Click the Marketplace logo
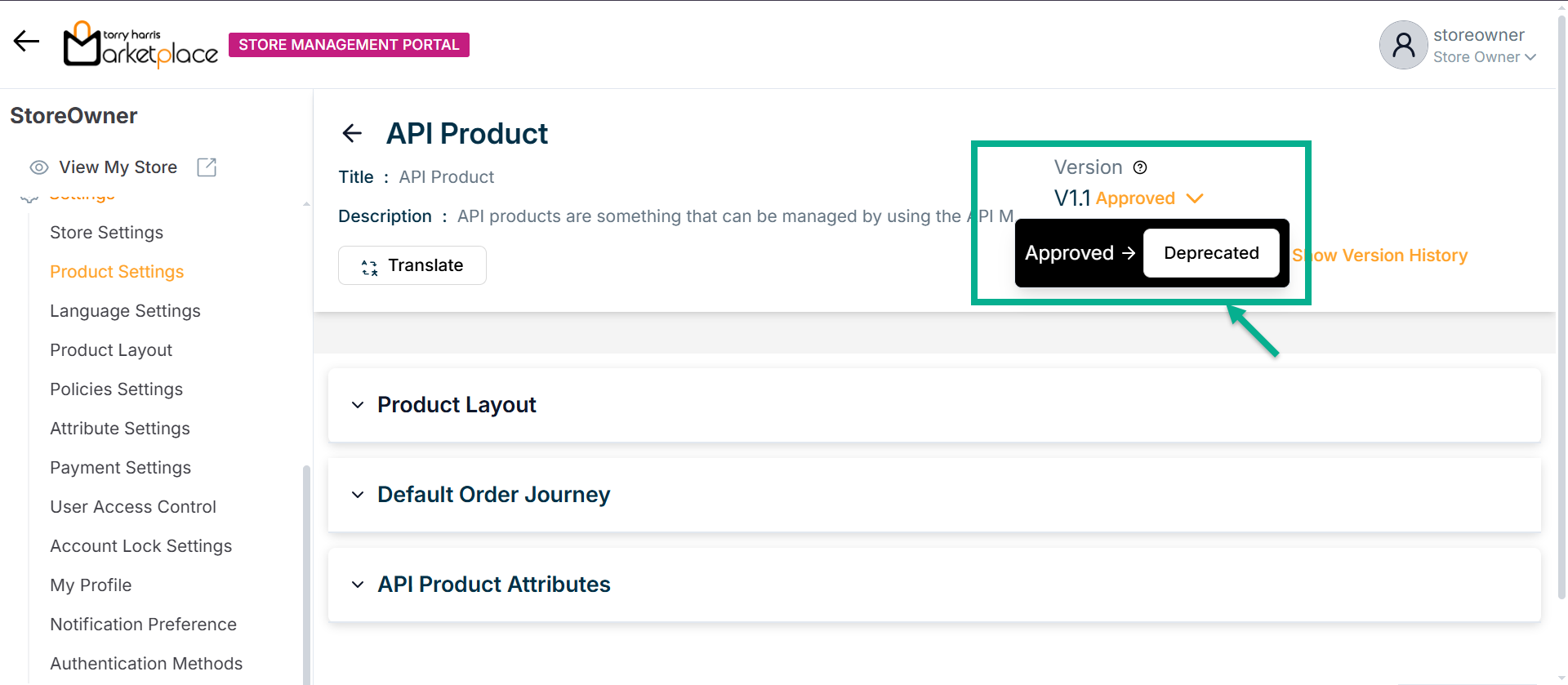The width and height of the screenshot is (1568, 685). point(140,45)
